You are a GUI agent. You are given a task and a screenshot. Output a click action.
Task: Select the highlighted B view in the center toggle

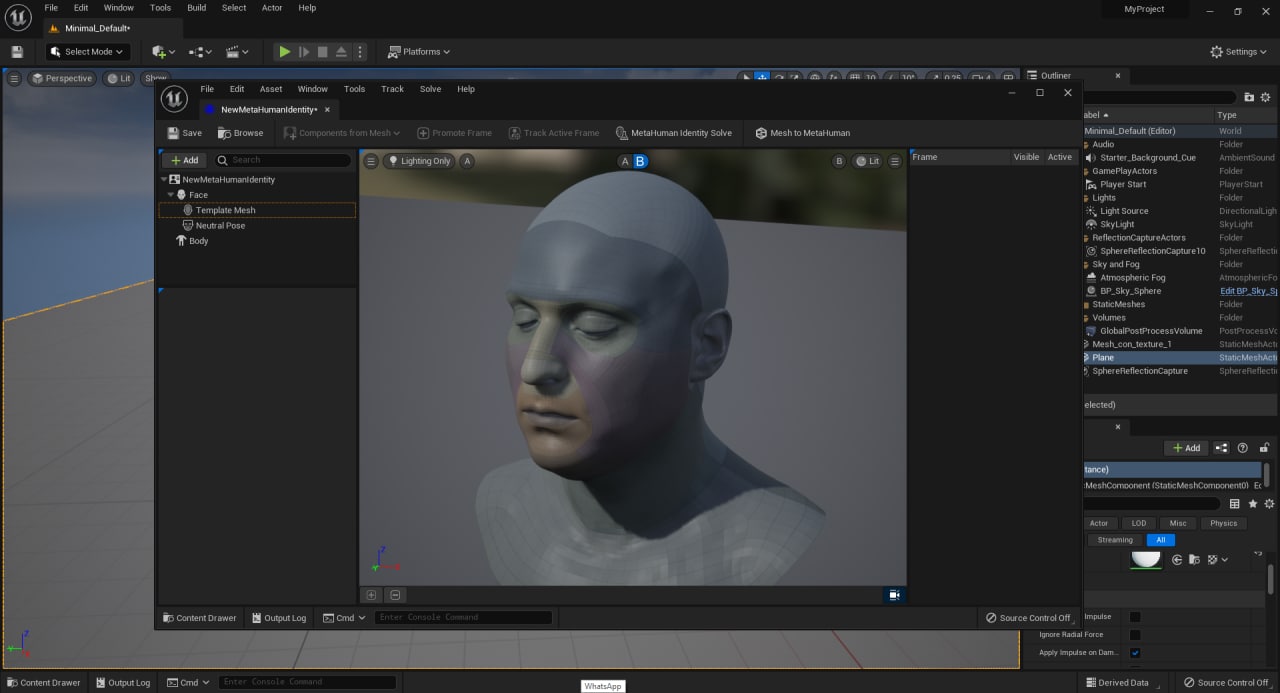(x=641, y=161)
